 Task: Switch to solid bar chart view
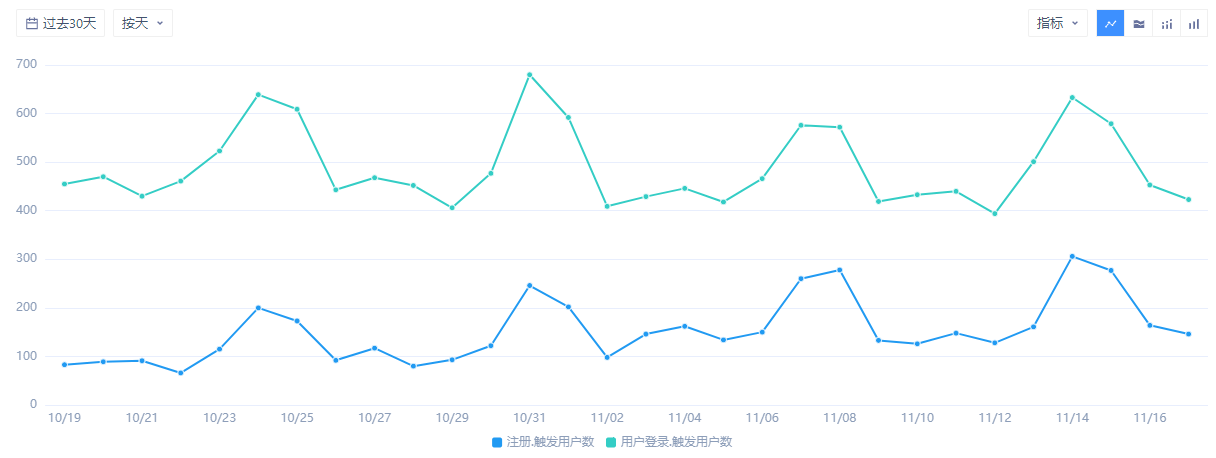(x=1194, y=23)
